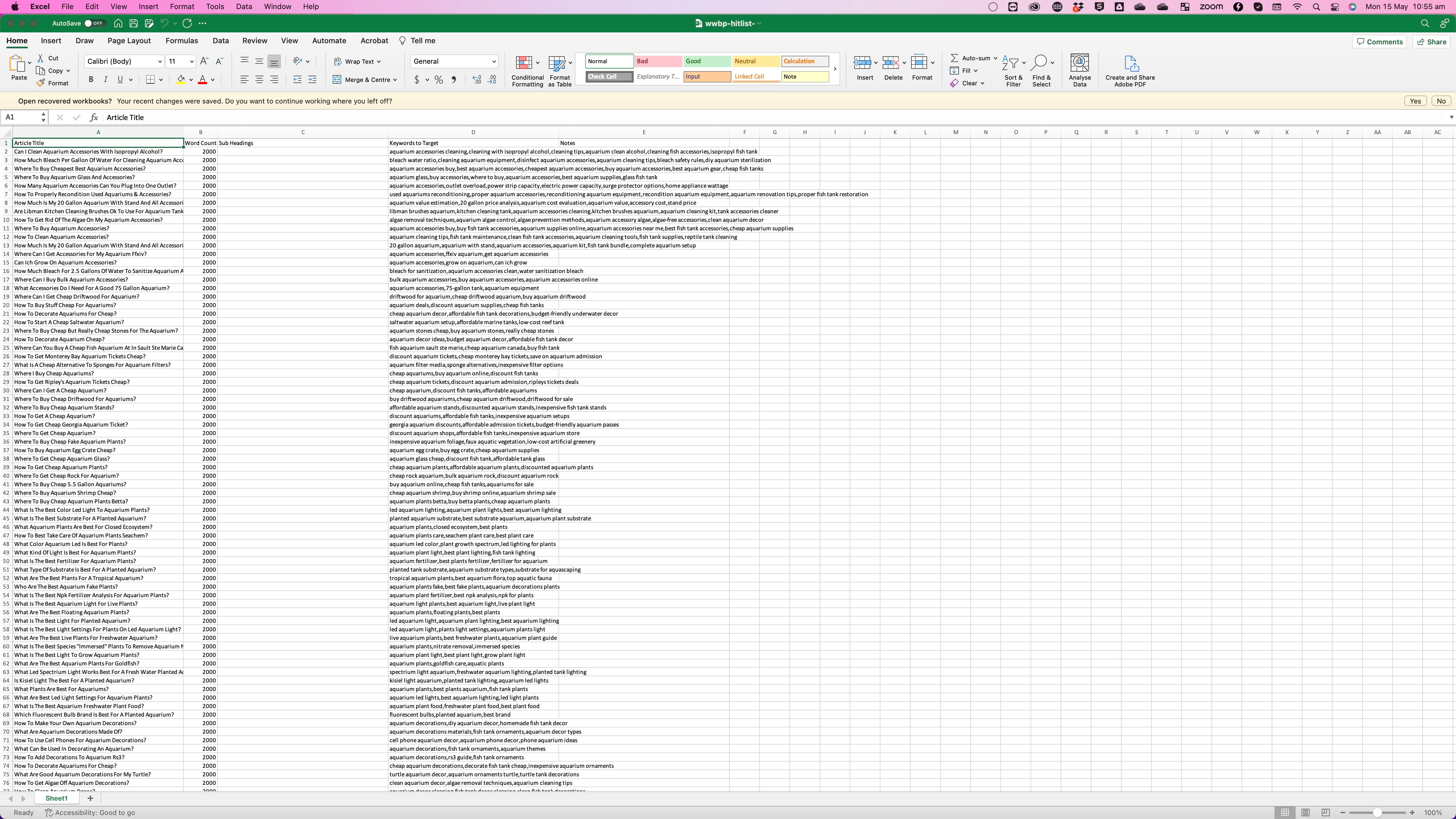Image resolution: width=1456 pixels, height=819 pixels.
Task: Click the Sort & Filter icon
Action: 1010,63
